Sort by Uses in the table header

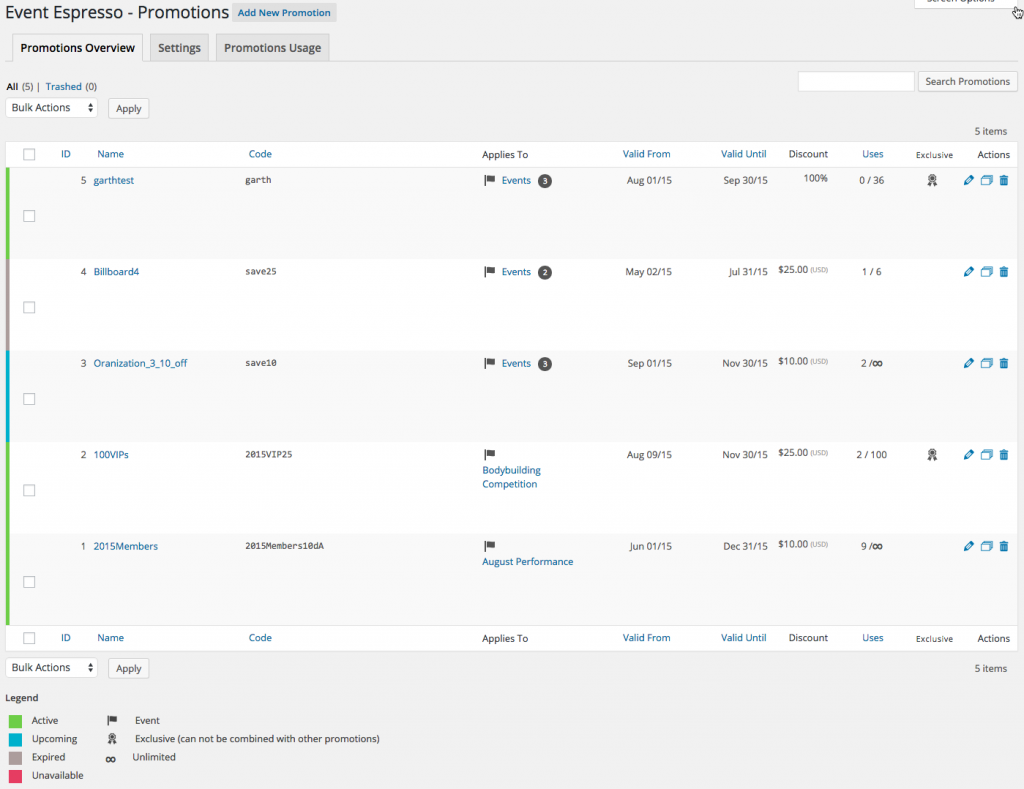pos(872,154)
